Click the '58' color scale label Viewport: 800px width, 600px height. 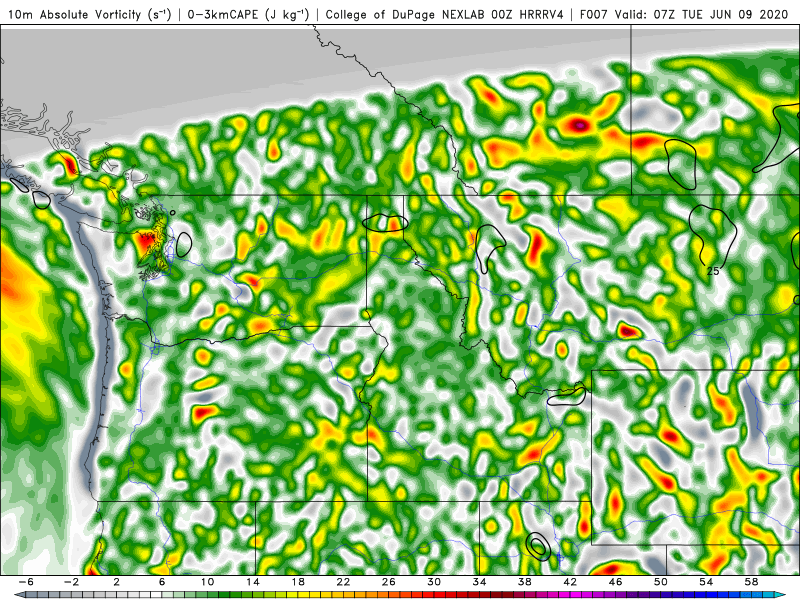point(752,582)
